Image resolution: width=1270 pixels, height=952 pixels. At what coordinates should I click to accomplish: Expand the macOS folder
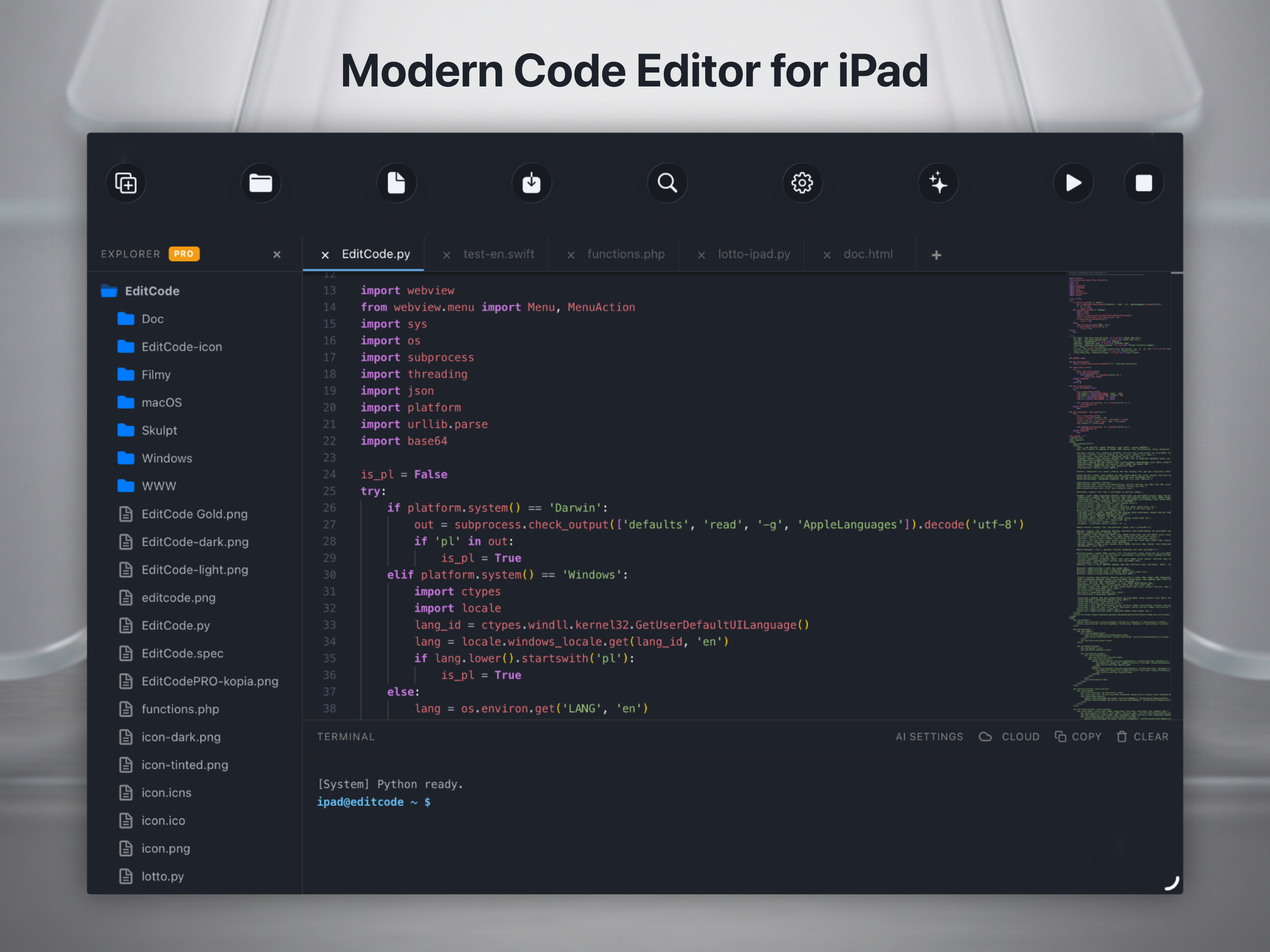click(x=149, y=403)
